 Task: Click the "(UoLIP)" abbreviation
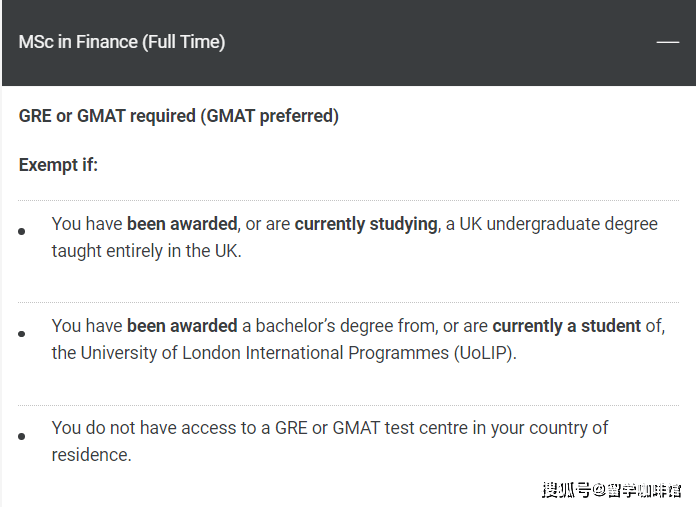pyautogui.click(x=485, y=353)
